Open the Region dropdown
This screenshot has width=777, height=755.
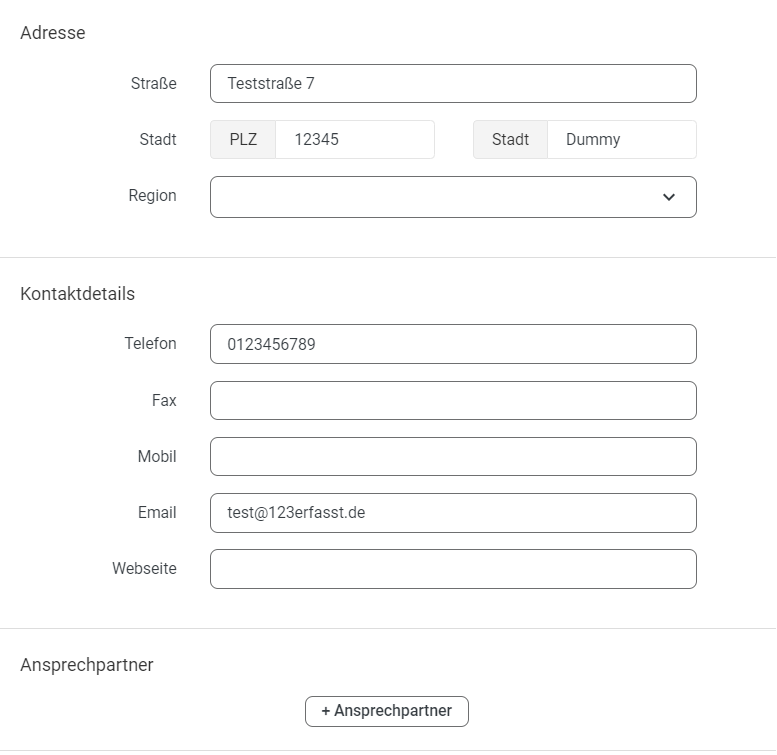pyautogui.click(x=453, y=197)
